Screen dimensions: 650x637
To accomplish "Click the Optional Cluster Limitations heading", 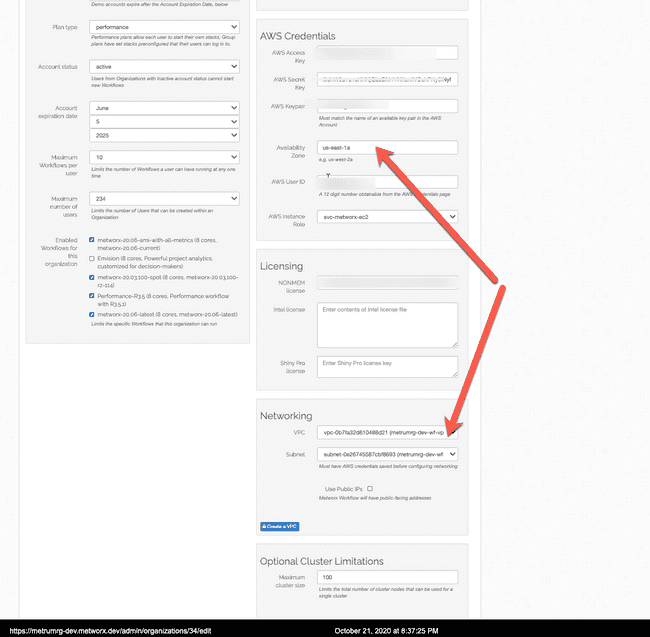I will click(x=322, y=561).
